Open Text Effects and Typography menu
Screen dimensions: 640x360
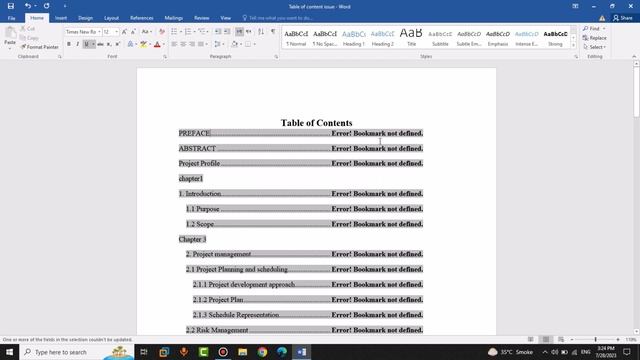tap(131, 44)
